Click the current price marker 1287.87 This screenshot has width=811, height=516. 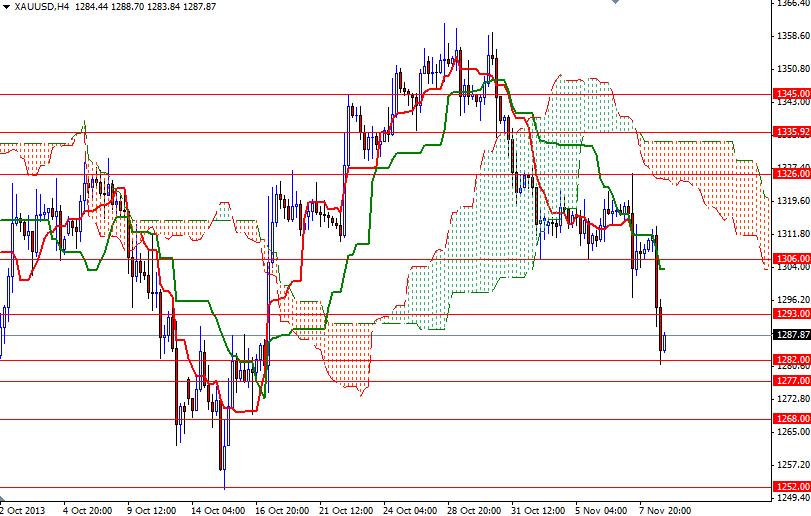(791, 335)
